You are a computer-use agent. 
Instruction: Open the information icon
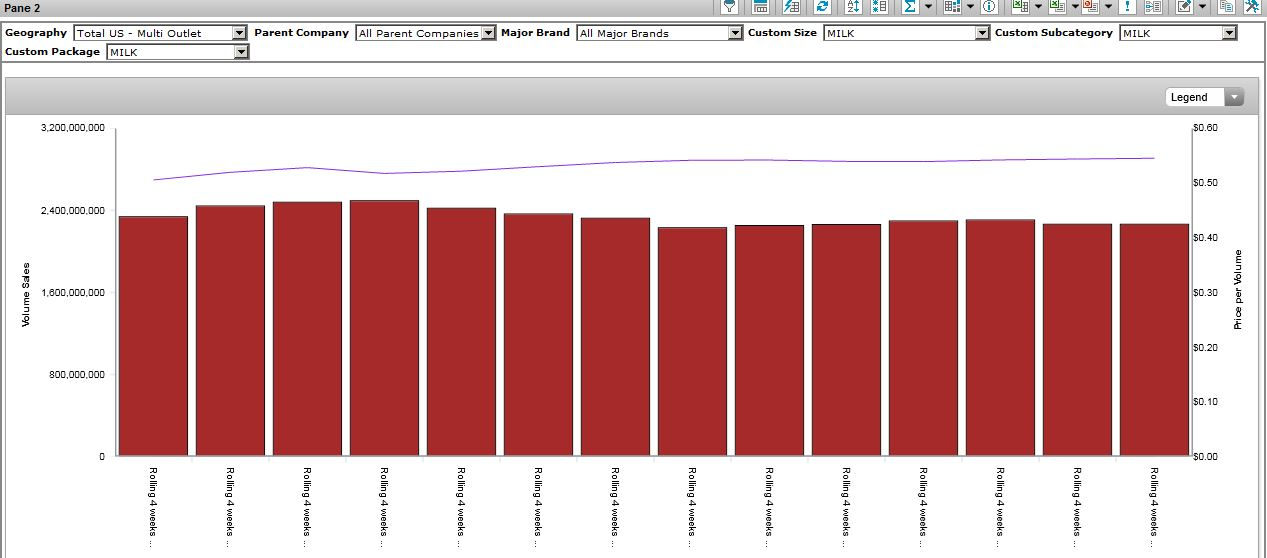tap(989, 6)
